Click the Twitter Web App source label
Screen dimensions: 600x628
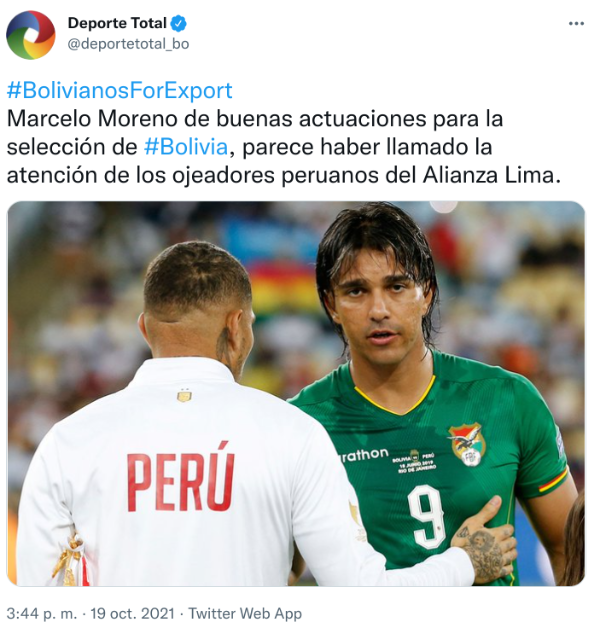coord(245,613)
